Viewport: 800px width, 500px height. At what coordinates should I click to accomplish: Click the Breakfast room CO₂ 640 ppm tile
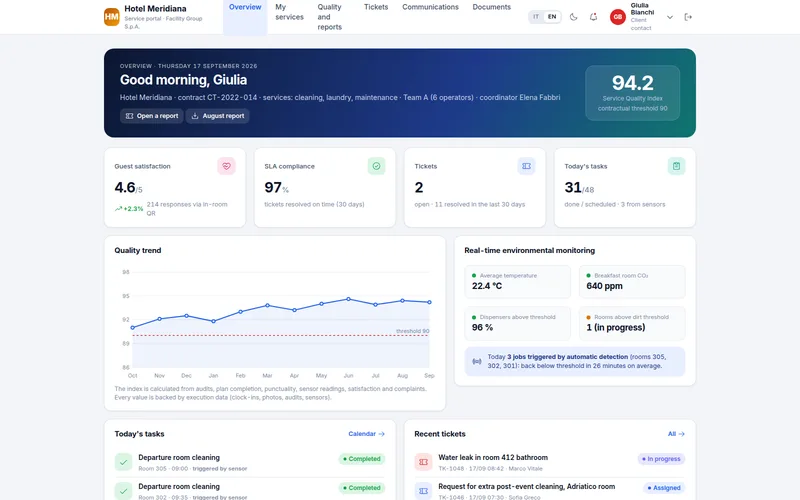pyautogui.click(x=632, y=282)
